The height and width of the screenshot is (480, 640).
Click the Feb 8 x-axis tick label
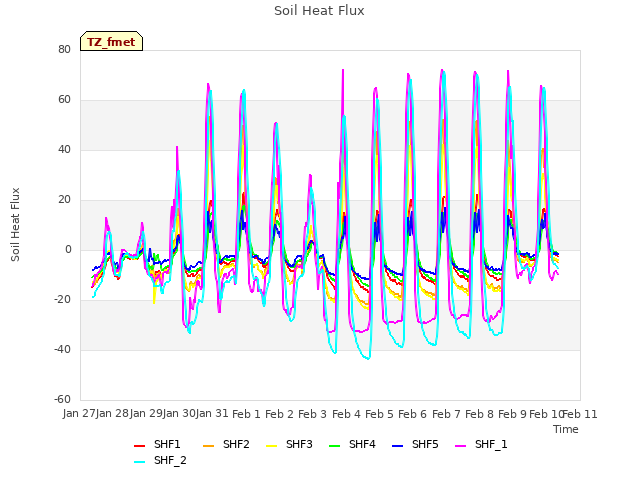479,414
